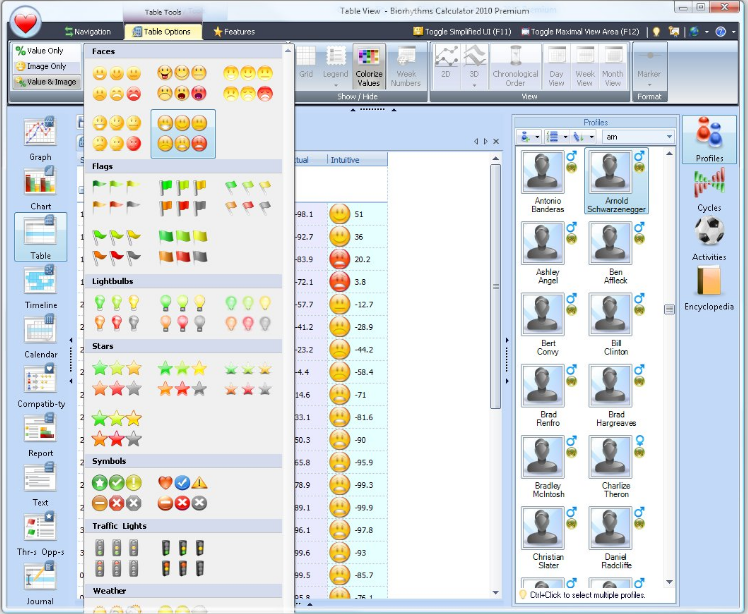
Task: Open the Activities soccer ball icon
Action: tap(709, 239)
